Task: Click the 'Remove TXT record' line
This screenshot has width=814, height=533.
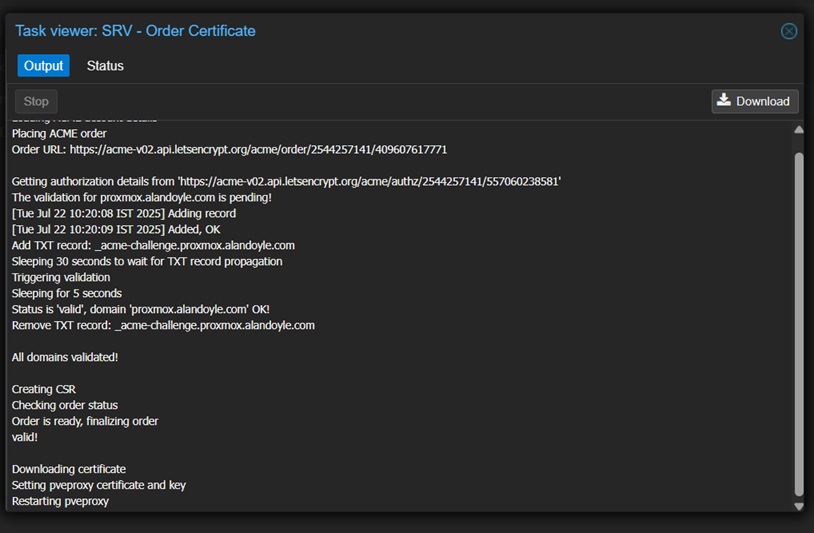Action: [x=164, y=325]
